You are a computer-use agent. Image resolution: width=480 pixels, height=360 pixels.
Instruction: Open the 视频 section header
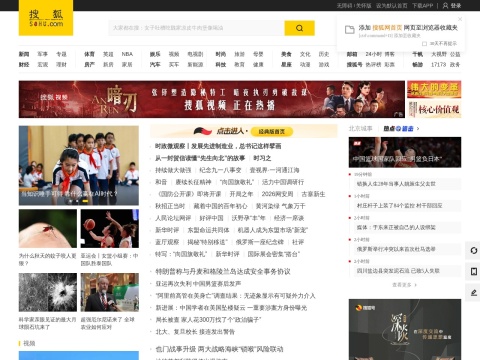pos(29,343)
